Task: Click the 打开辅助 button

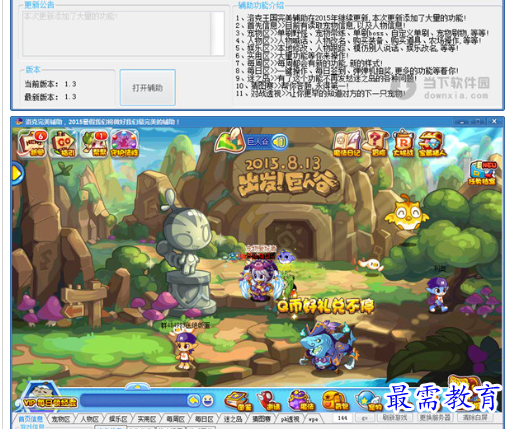Action: click(x=148, y=88)
